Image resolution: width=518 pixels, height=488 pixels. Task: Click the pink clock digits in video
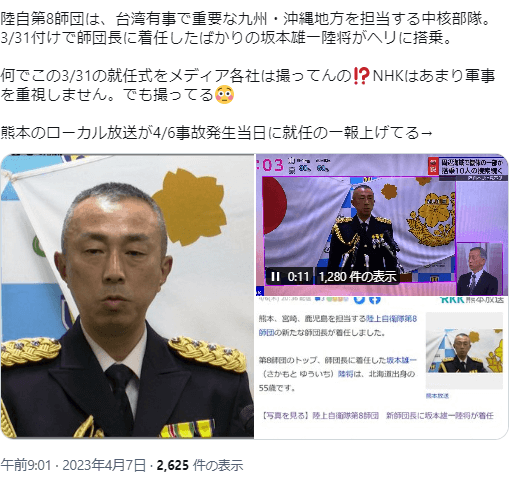(270, 165)
